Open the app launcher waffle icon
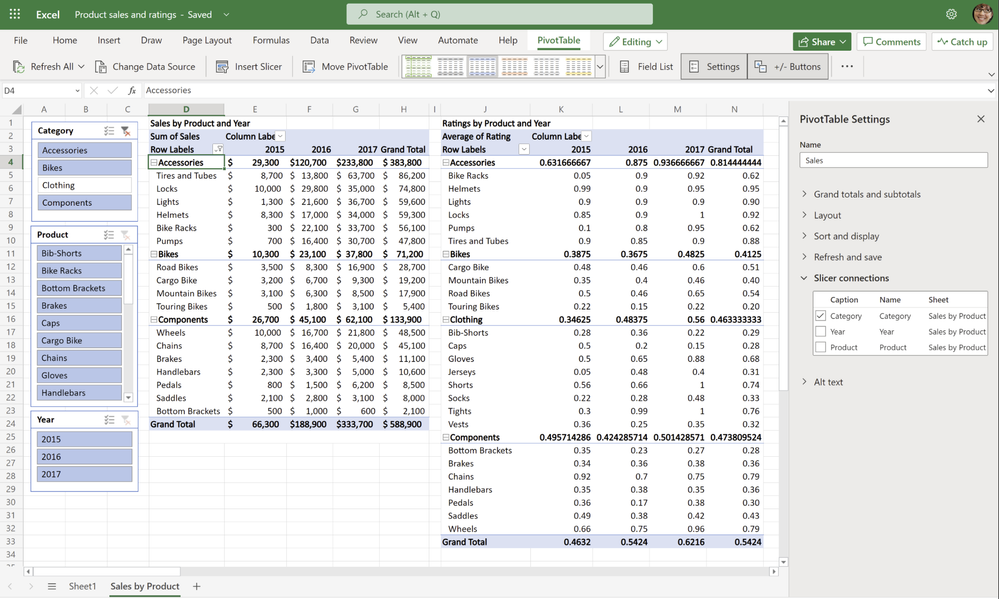The width and height of the screenshot is (999, 599). point(15,15)
